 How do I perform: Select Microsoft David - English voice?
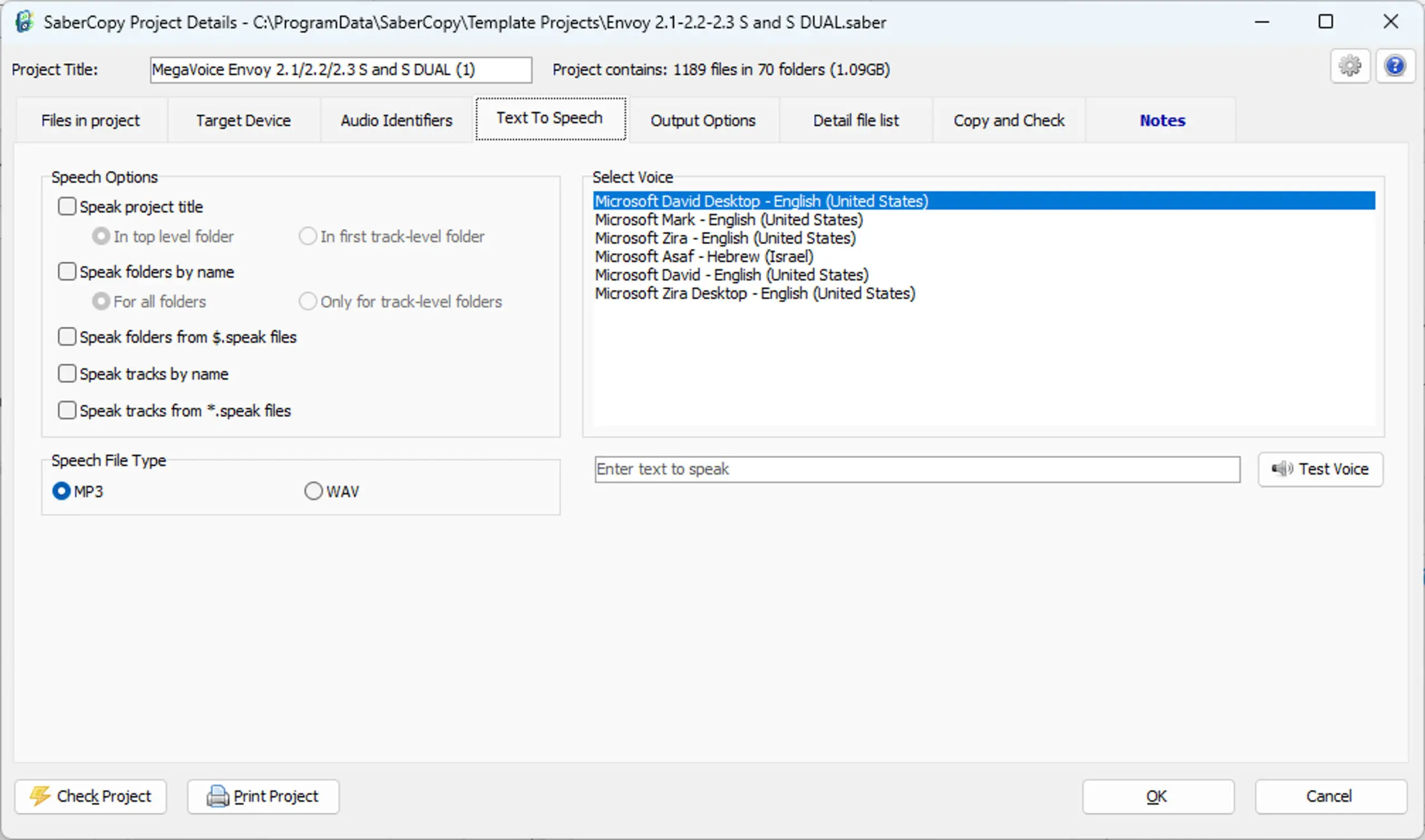point(984,274)
